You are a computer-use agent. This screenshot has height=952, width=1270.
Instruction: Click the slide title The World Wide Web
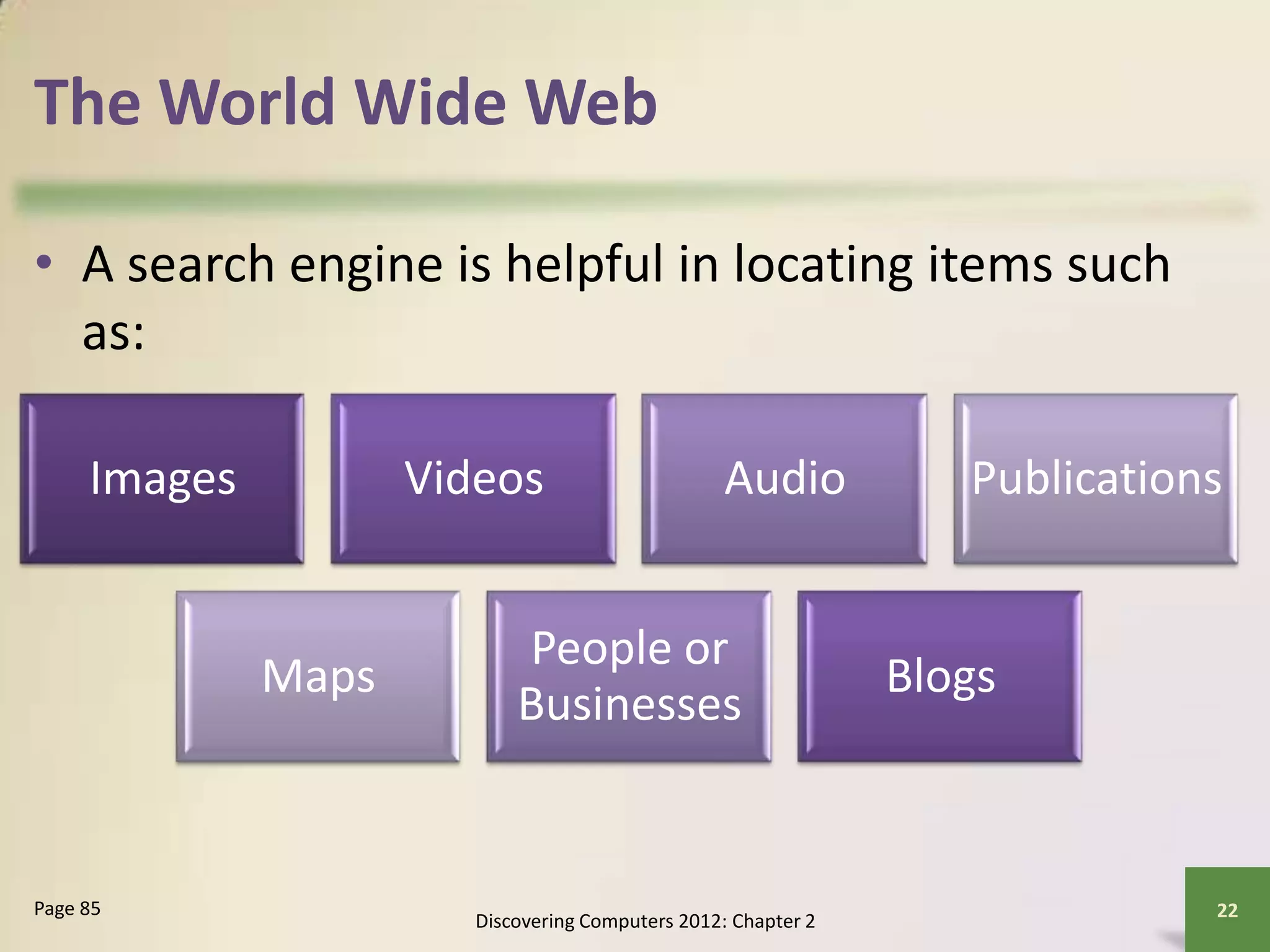click(345, 102)
